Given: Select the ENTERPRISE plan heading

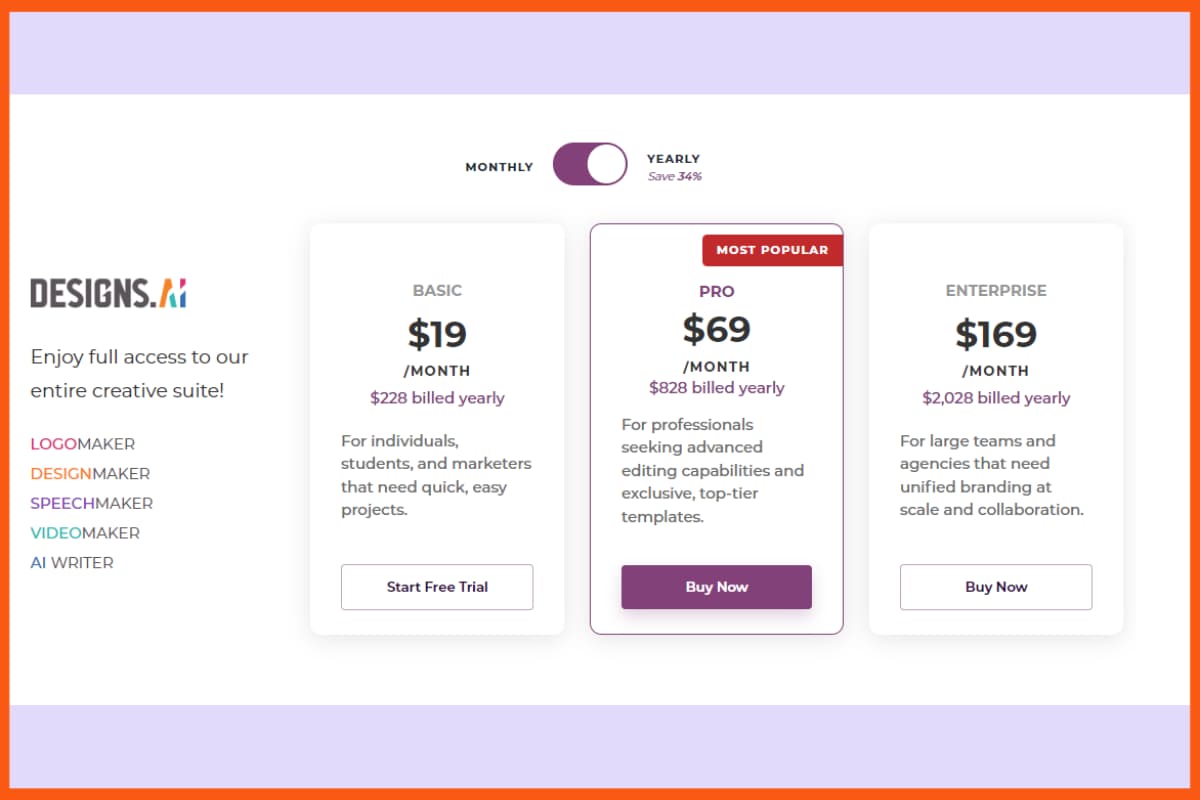Looking at the screenshot, I should click(996, 290).
